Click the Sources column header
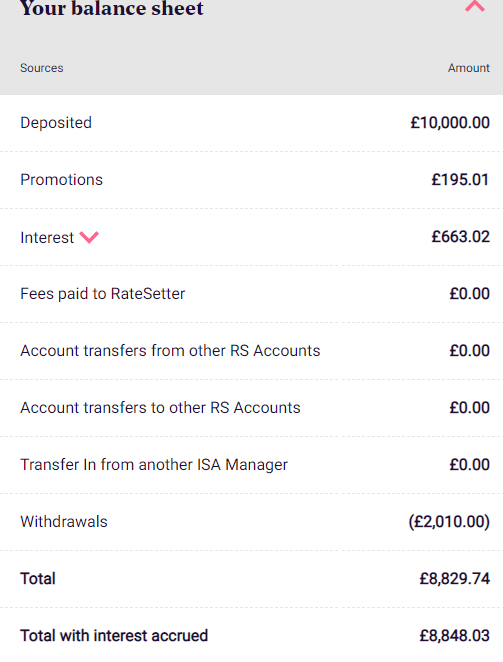The image size is (503, 662). click(x=42, y=68)
